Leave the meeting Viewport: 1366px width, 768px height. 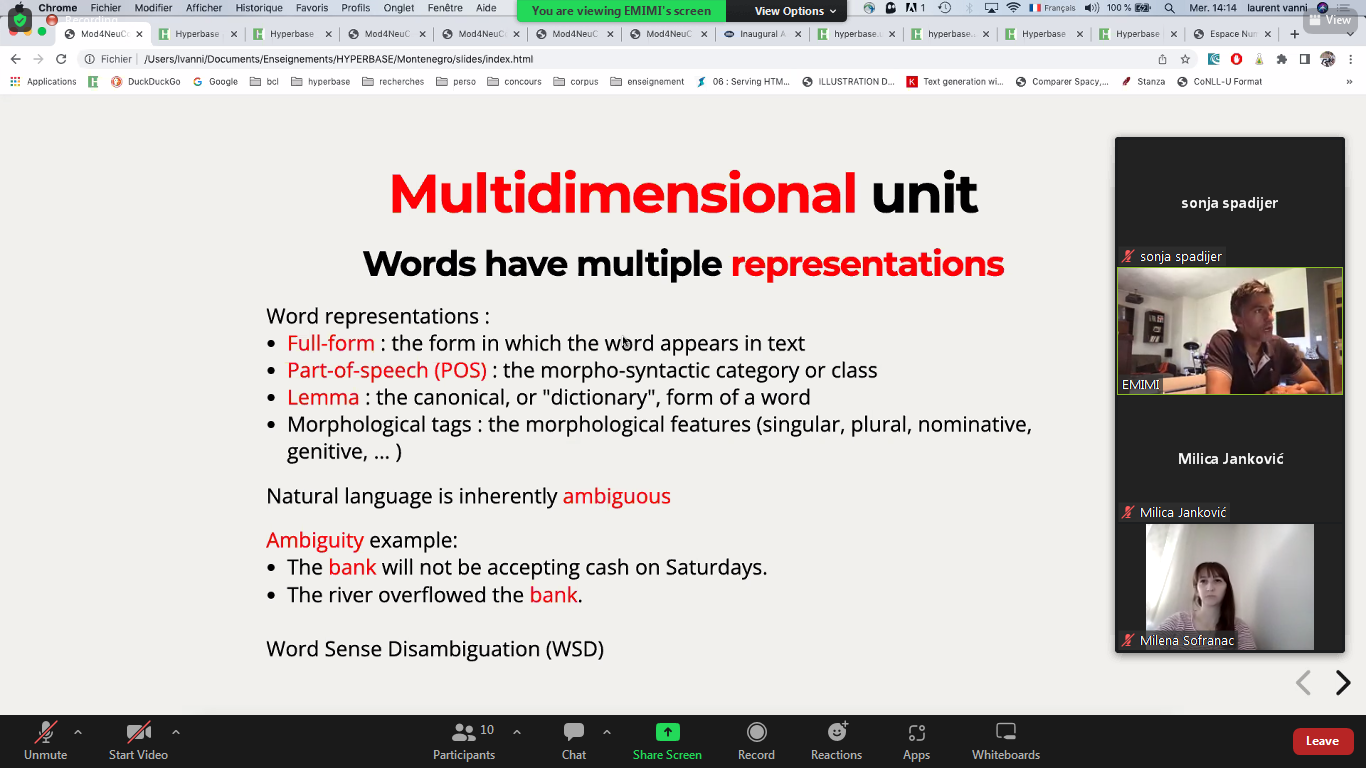click(x=1322, y=741)
